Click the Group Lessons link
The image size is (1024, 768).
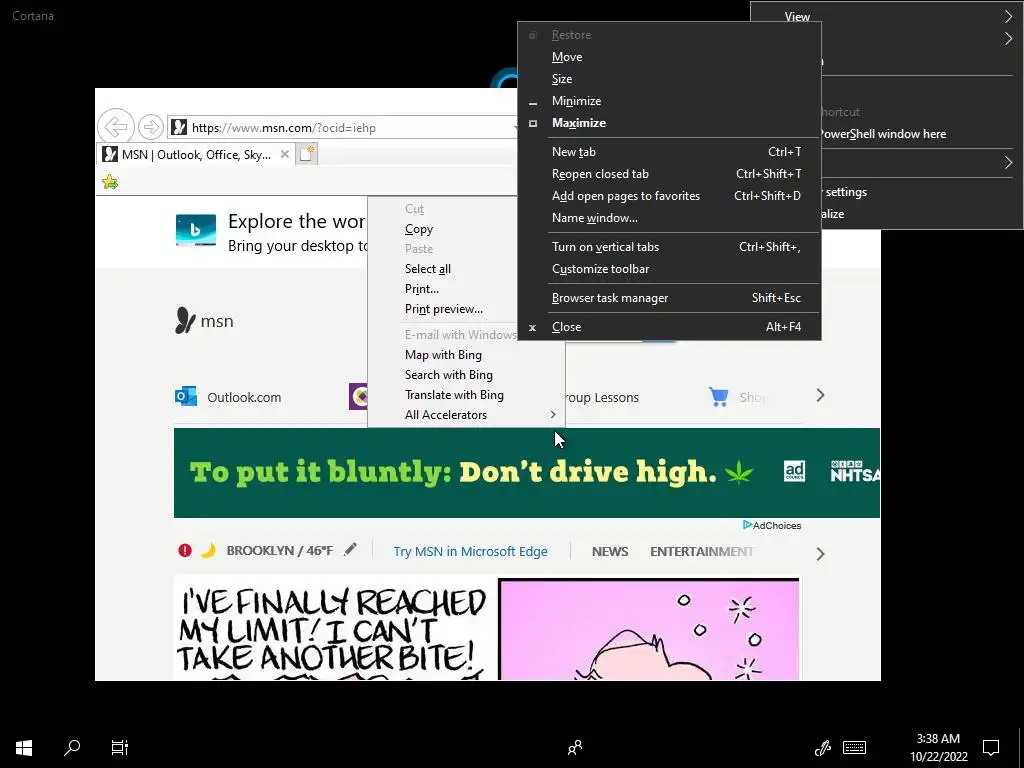(x=602, y=397)
